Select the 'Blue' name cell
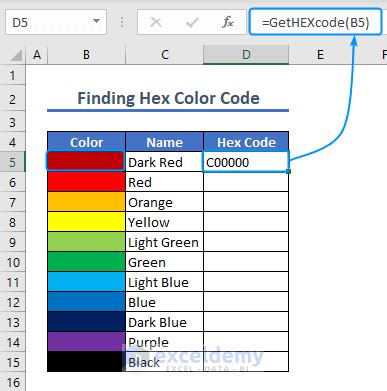This screenshot has width=387, height=391. [164, 302]
